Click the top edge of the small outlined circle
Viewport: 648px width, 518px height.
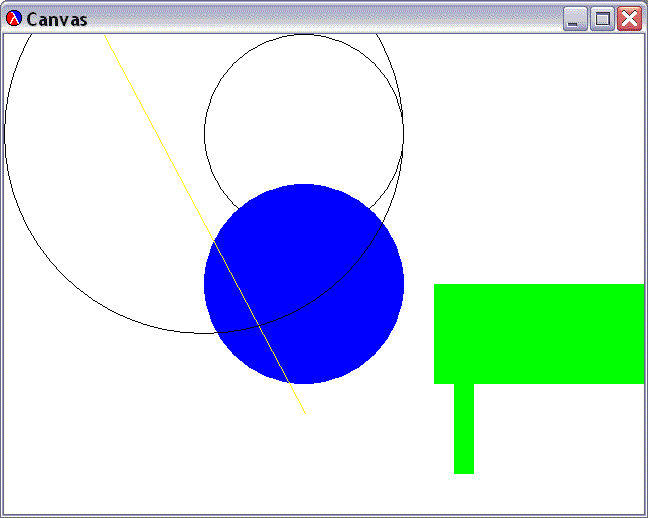(x=303, y=35)
